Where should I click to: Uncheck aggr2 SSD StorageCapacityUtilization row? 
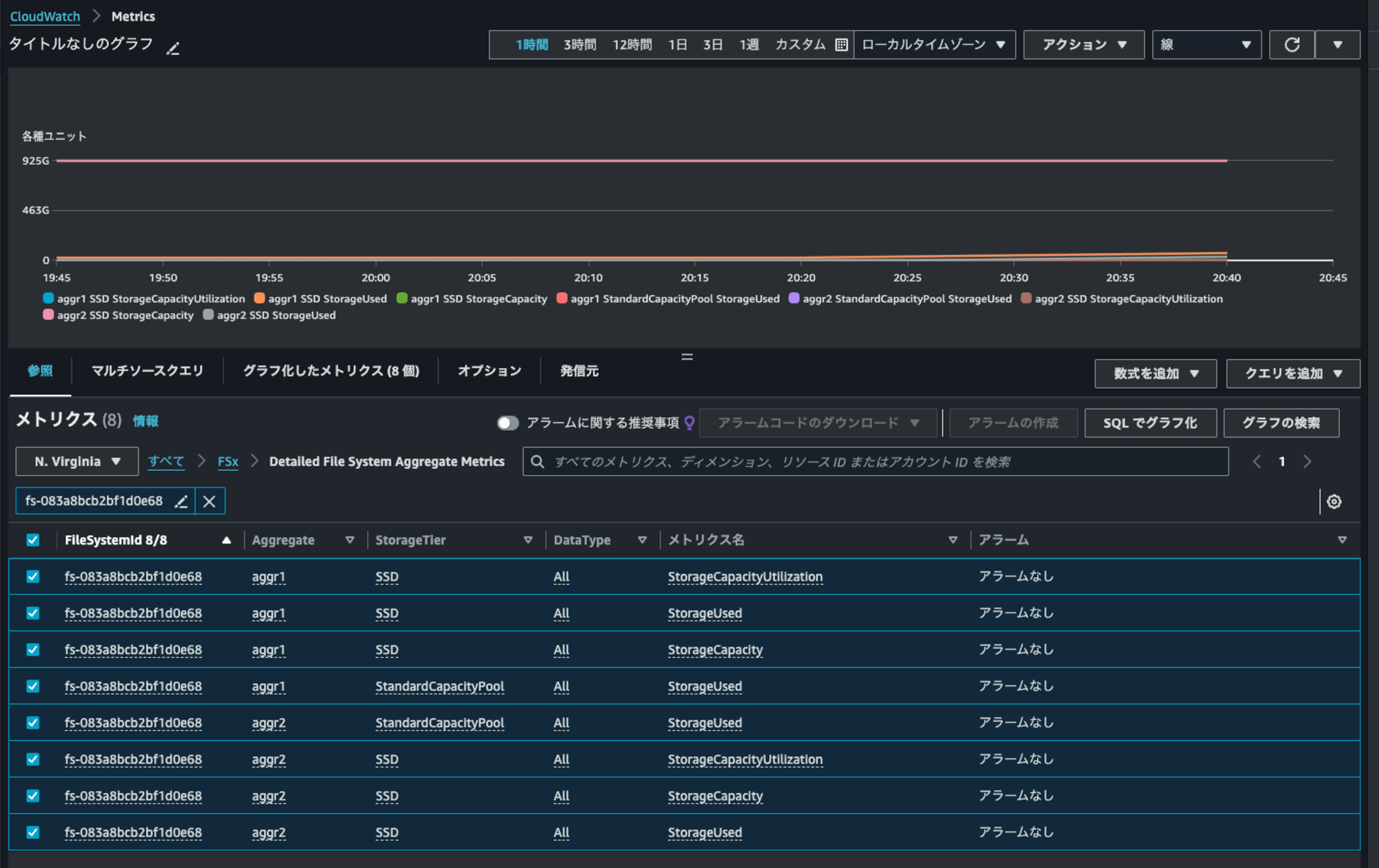(x=32, y=759)
